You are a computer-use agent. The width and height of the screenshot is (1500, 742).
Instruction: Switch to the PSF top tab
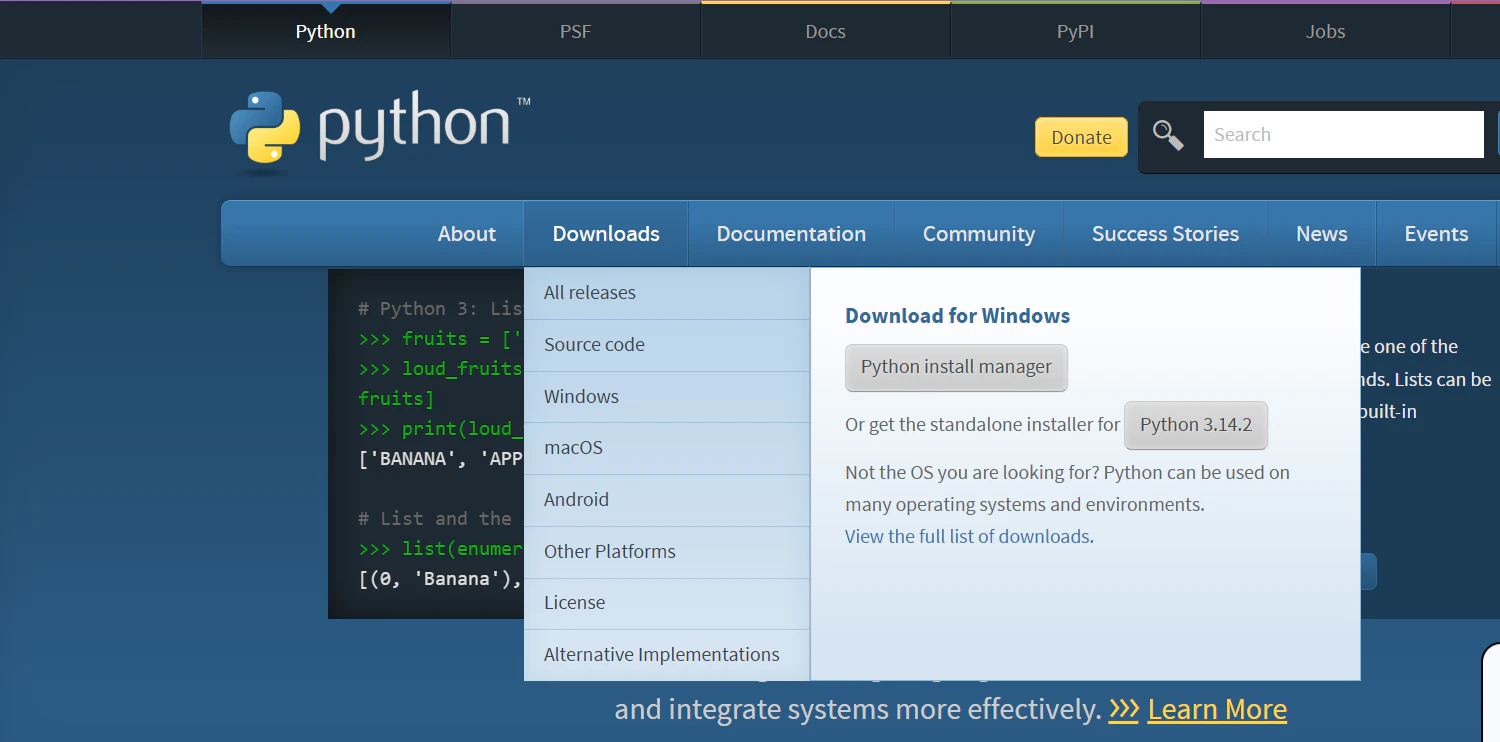pos(576,31)
